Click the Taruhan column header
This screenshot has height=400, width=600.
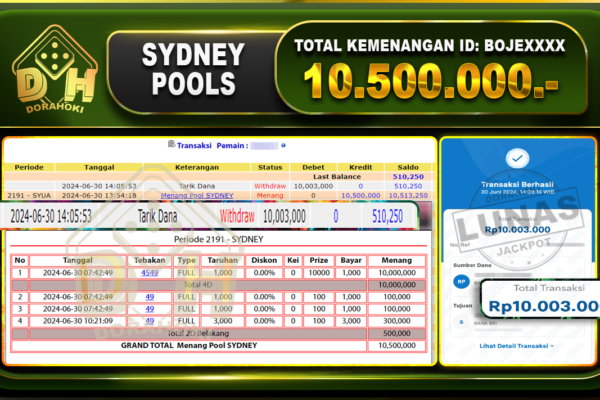click(223, 260)
